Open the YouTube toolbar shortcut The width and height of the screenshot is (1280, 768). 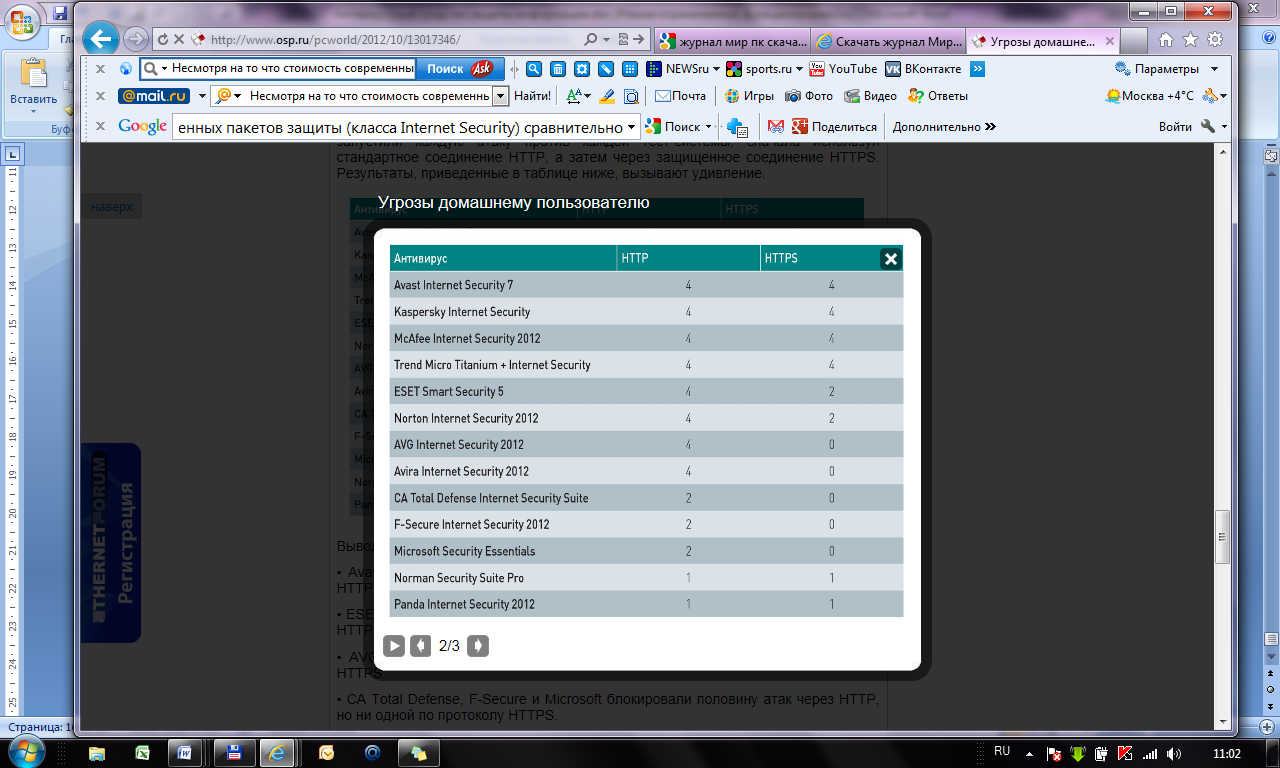(x=843, y=69)
